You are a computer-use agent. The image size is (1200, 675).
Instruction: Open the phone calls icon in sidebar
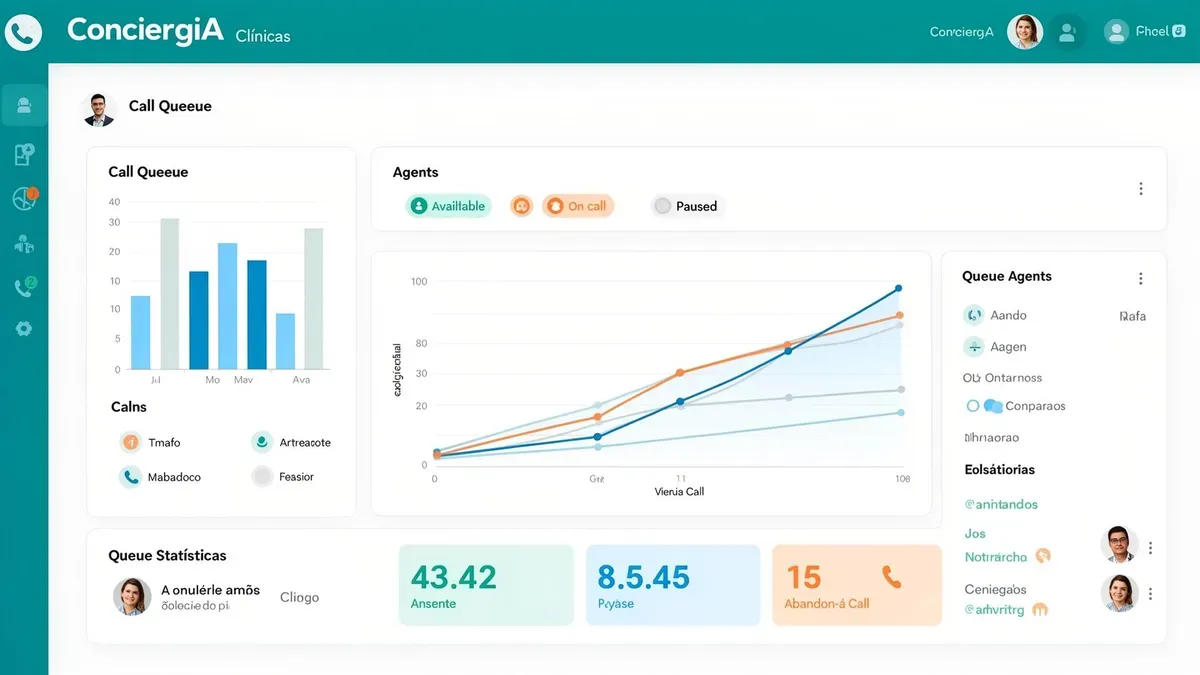[24, 287]
